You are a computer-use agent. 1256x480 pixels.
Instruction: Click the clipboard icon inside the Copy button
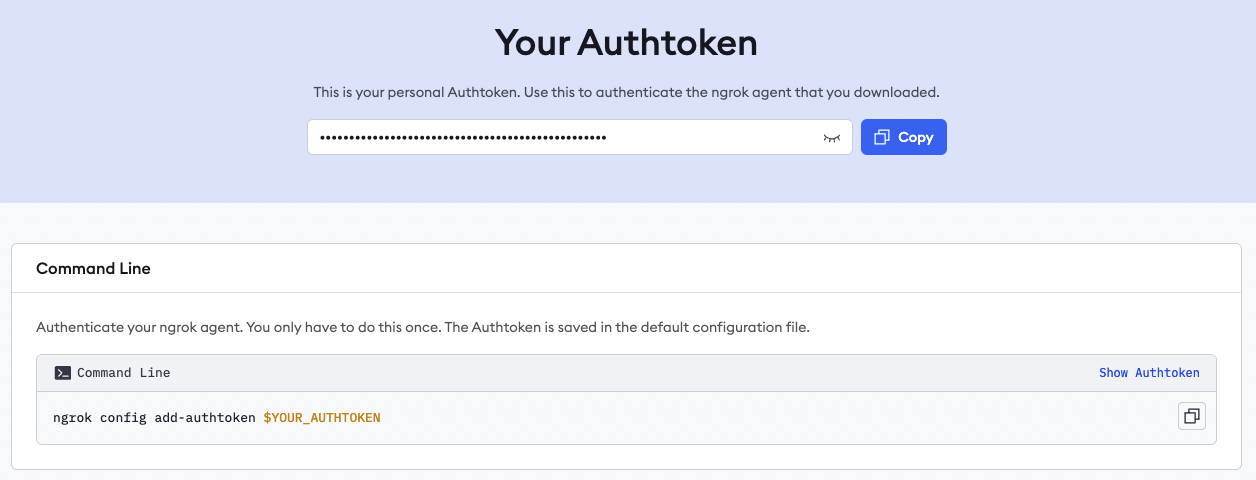pos(882,138)
